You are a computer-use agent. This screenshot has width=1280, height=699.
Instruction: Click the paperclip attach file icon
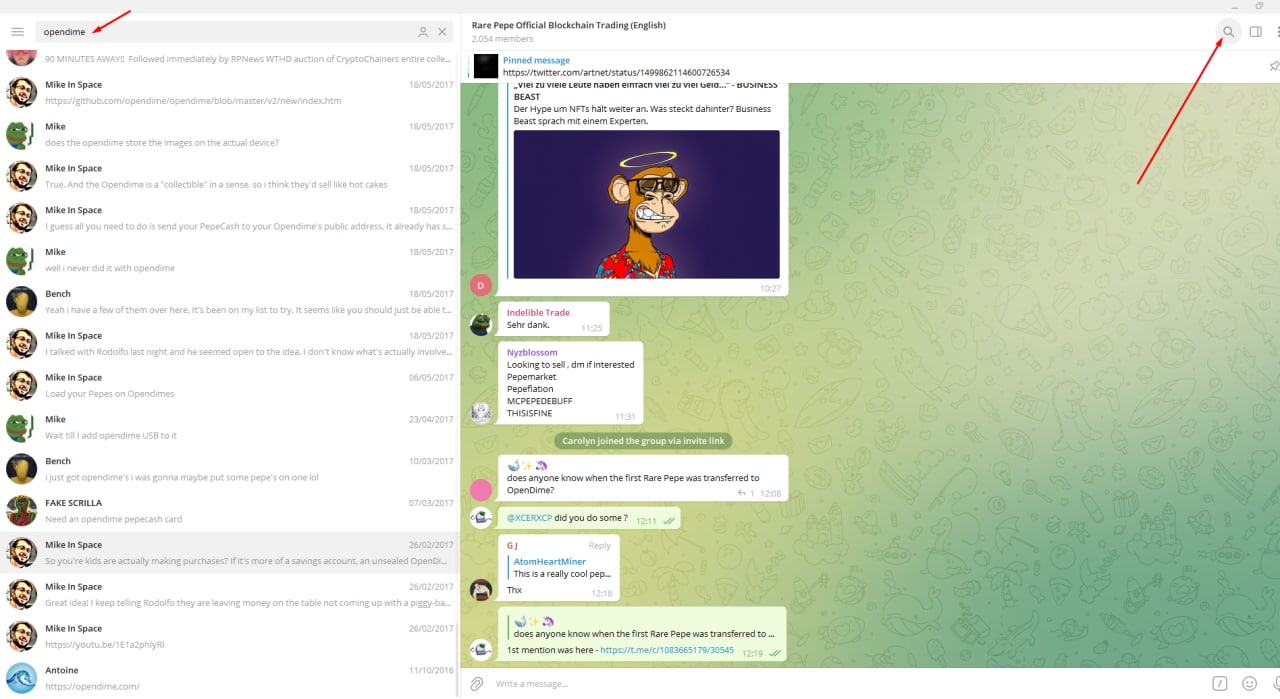[x=477, y=684]
